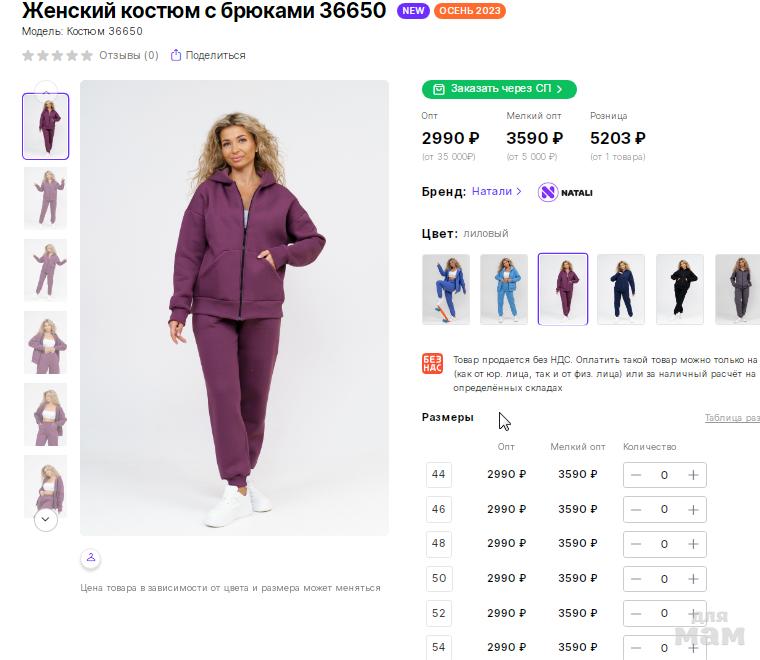Pick the dark navy suit color swatch
This screenshot has width=760, height=660.
coord(621,289)
